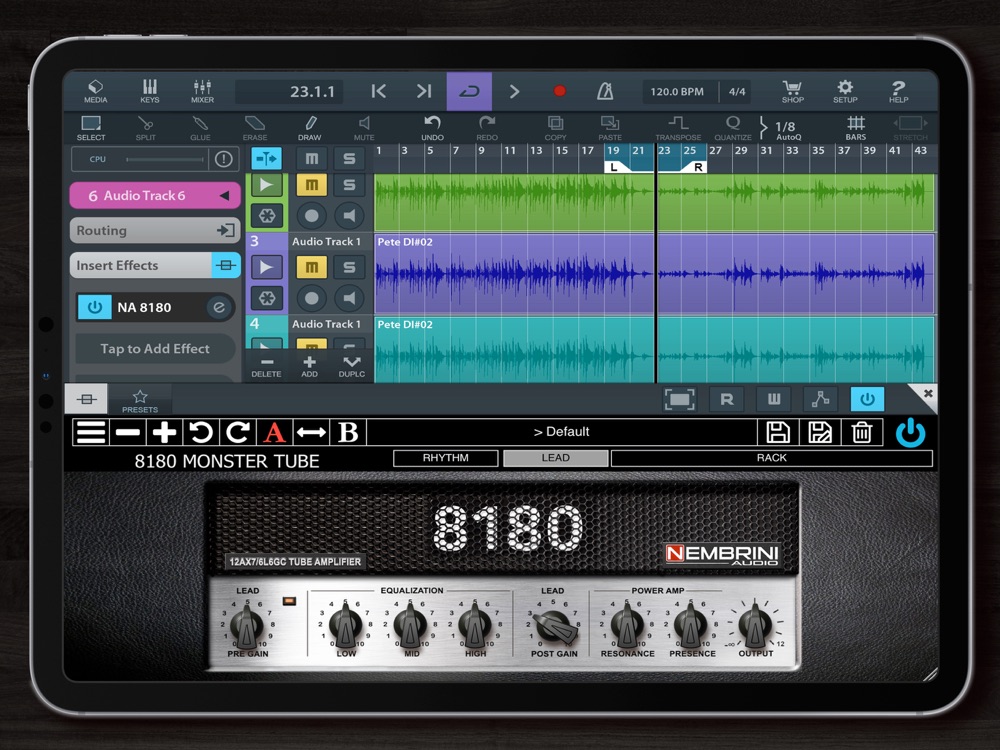Select the Lead channel tab

tap(555, 458)
